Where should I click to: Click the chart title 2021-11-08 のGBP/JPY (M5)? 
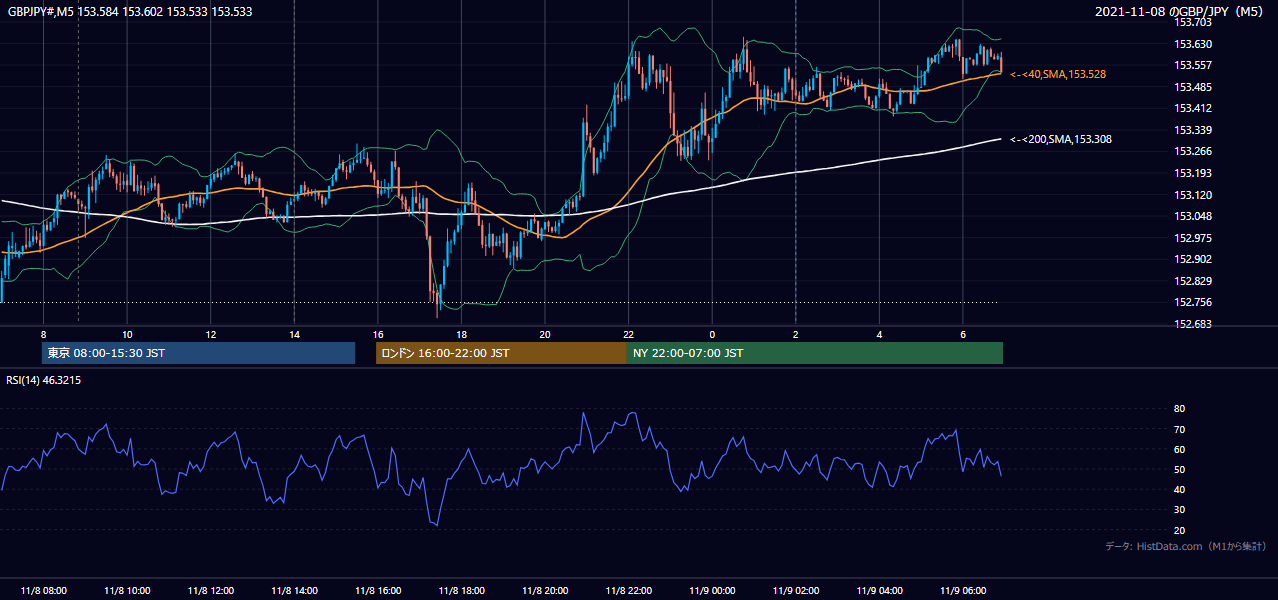[x=1180, y=12]
